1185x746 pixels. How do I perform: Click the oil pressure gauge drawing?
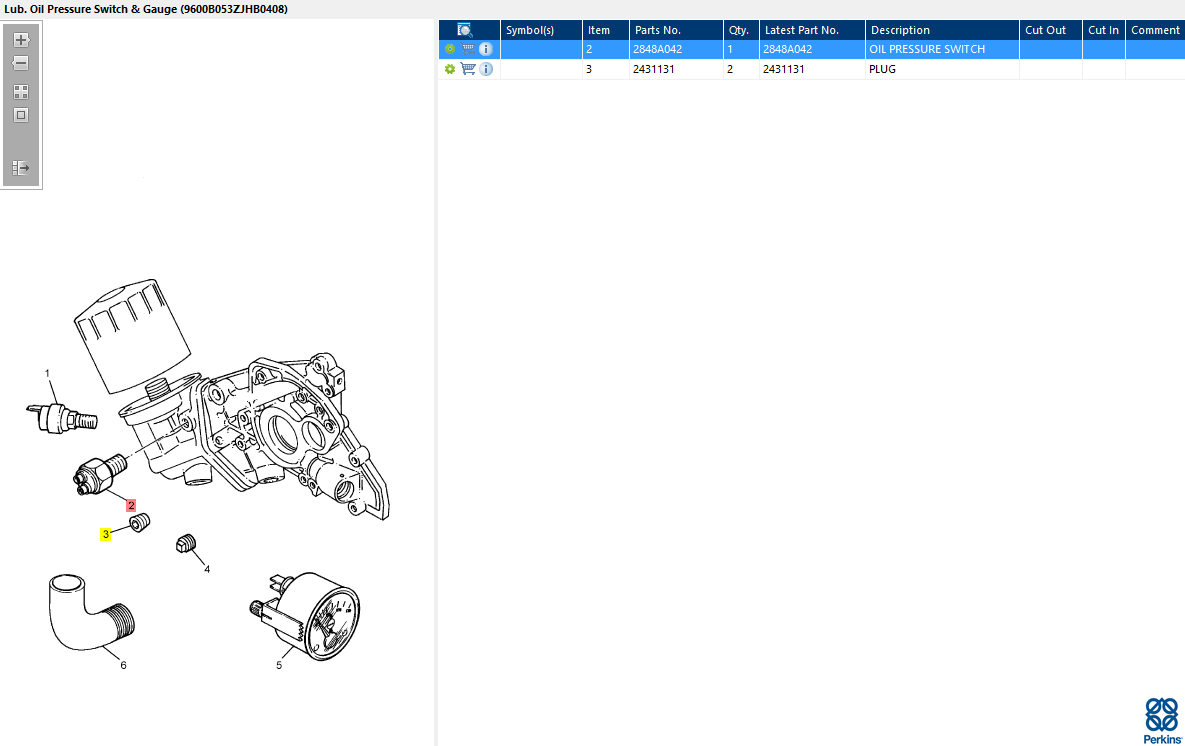306,615
